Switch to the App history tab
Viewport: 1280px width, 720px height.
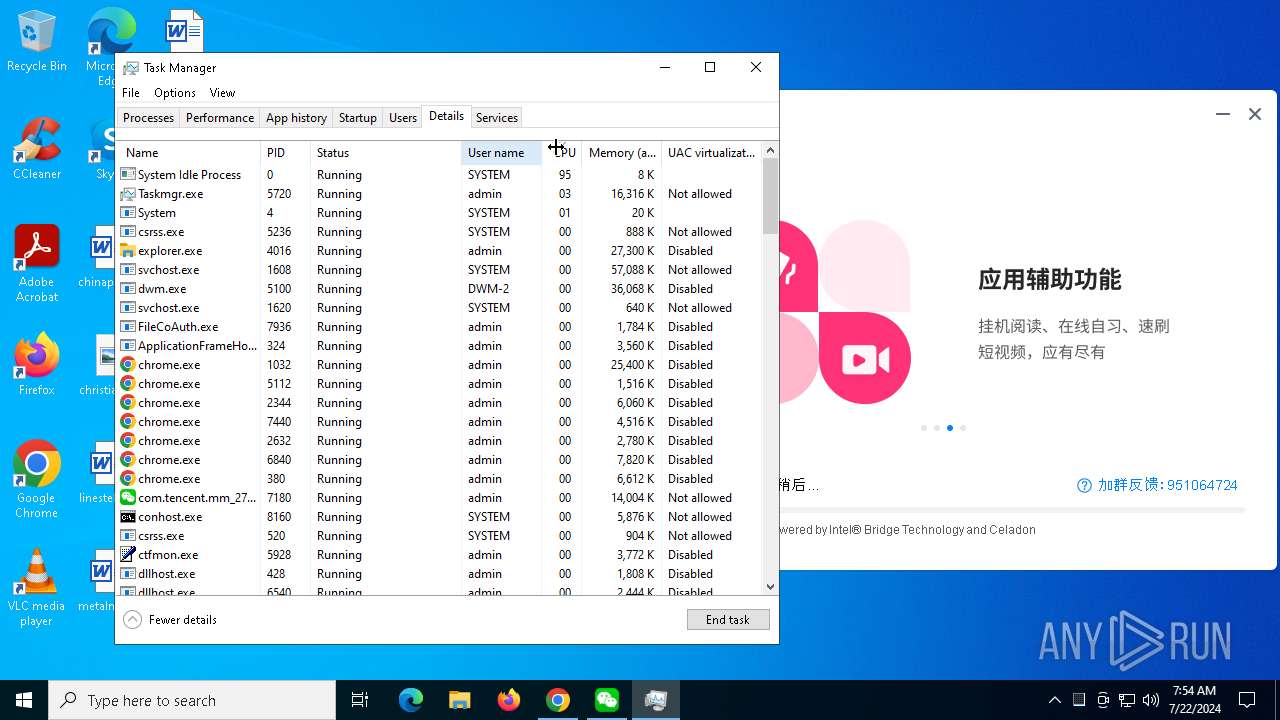pyautogui.click(x=296, y=118)
